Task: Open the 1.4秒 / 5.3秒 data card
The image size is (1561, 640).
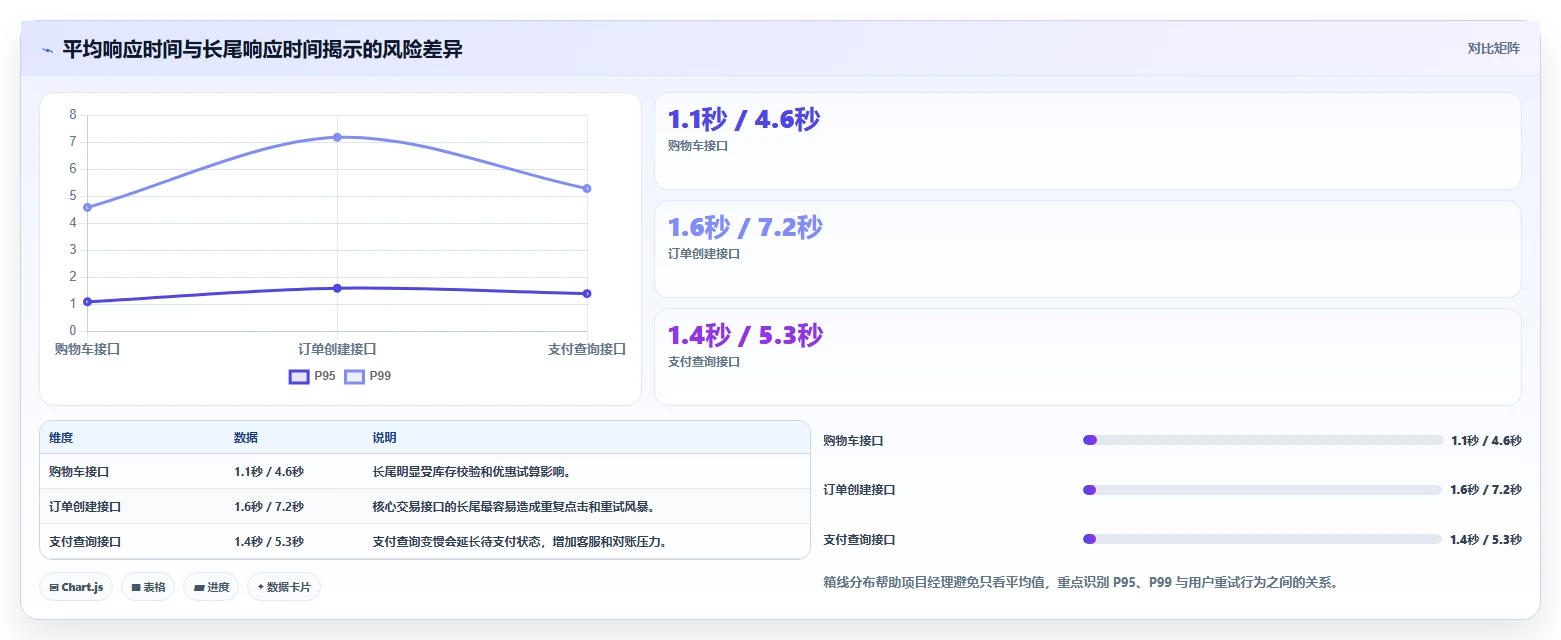Action: point(1087,357)
